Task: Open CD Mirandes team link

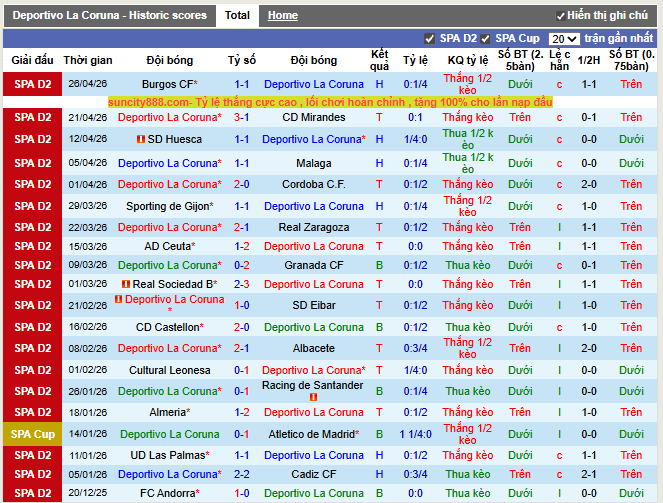Action: [x=314, y=117]
